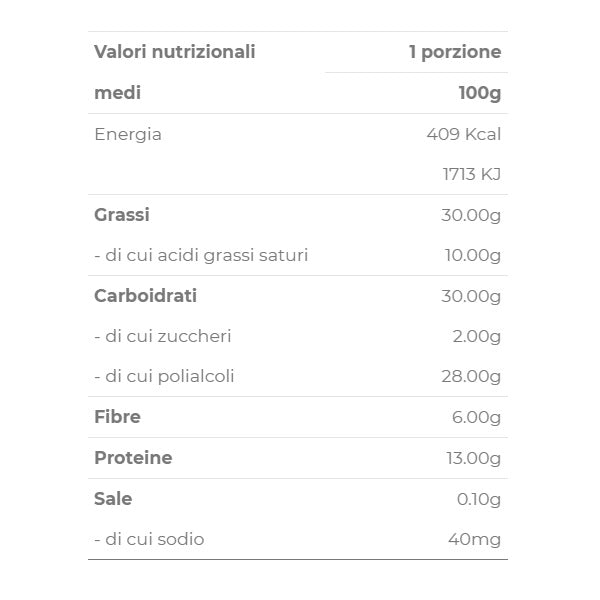Select the di cui polialcoli label
This screenshot has height=600, width=600.
(164, 377)
